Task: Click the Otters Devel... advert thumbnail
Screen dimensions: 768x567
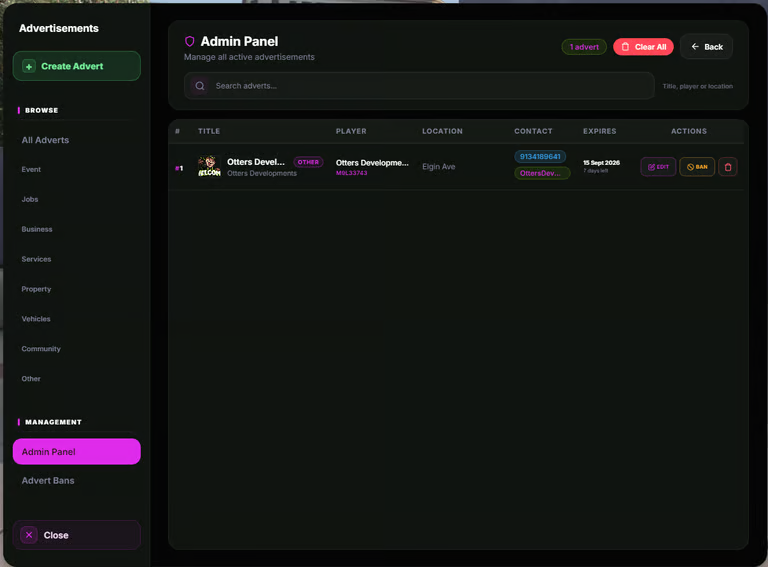Action: [x=209, y=166]
